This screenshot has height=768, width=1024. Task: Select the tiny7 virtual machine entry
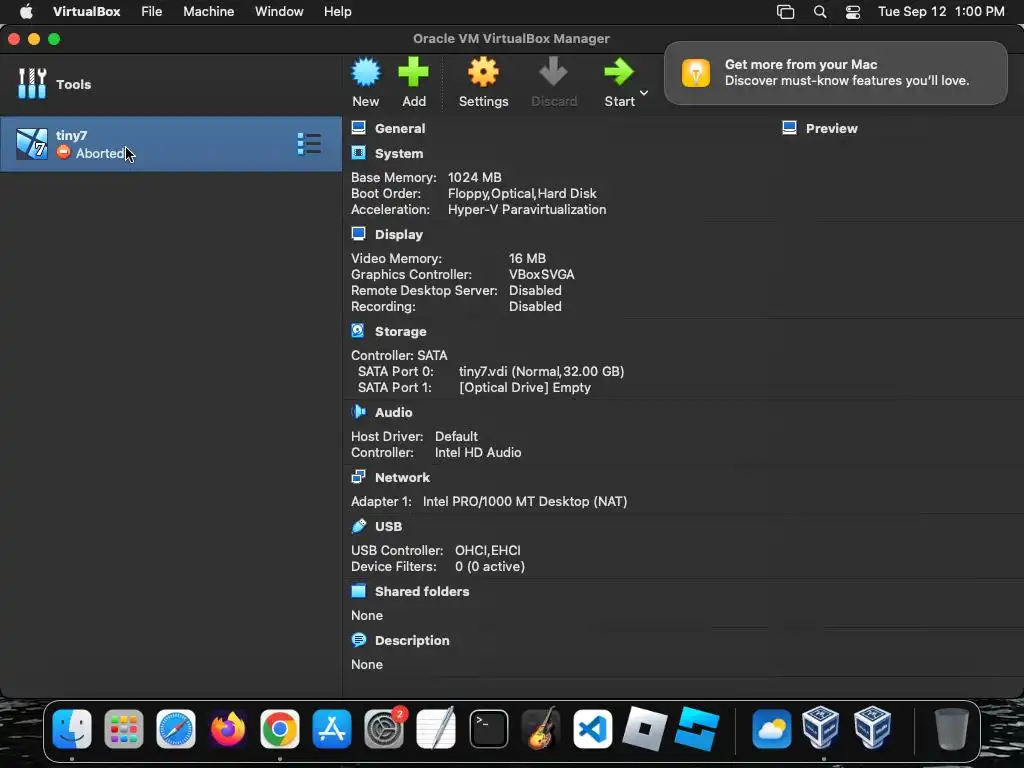170,144
